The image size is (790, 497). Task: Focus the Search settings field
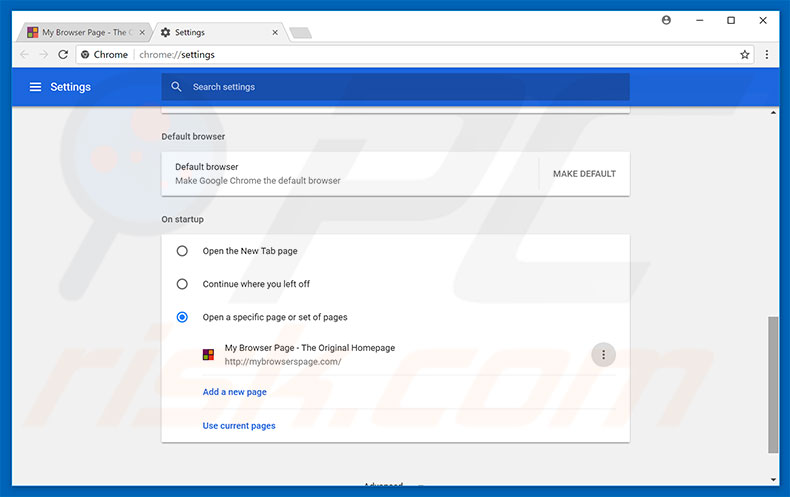click(396, 87)
